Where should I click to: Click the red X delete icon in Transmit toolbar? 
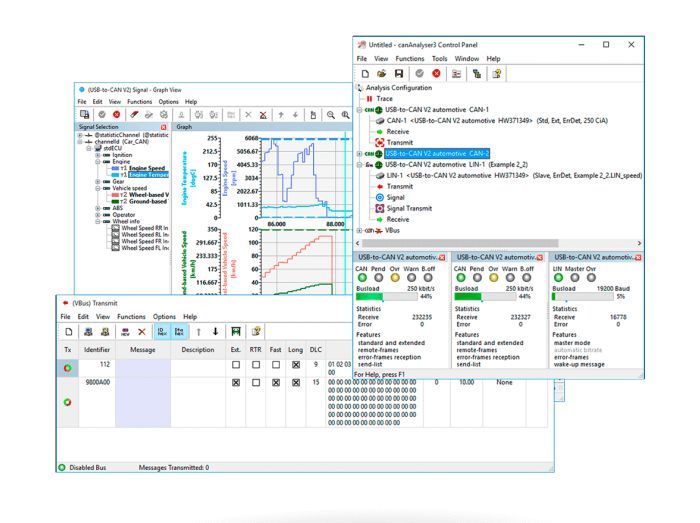click(142, 331)
